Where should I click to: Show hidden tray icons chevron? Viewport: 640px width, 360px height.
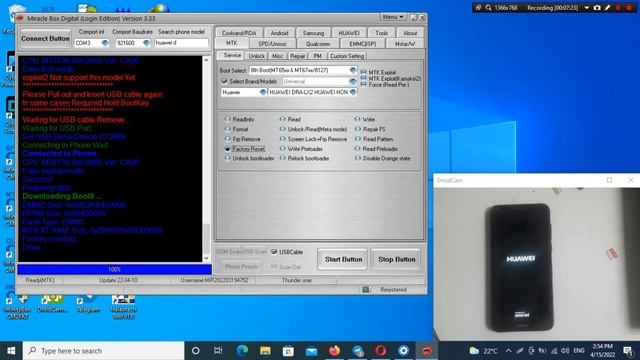pos(508,351)
